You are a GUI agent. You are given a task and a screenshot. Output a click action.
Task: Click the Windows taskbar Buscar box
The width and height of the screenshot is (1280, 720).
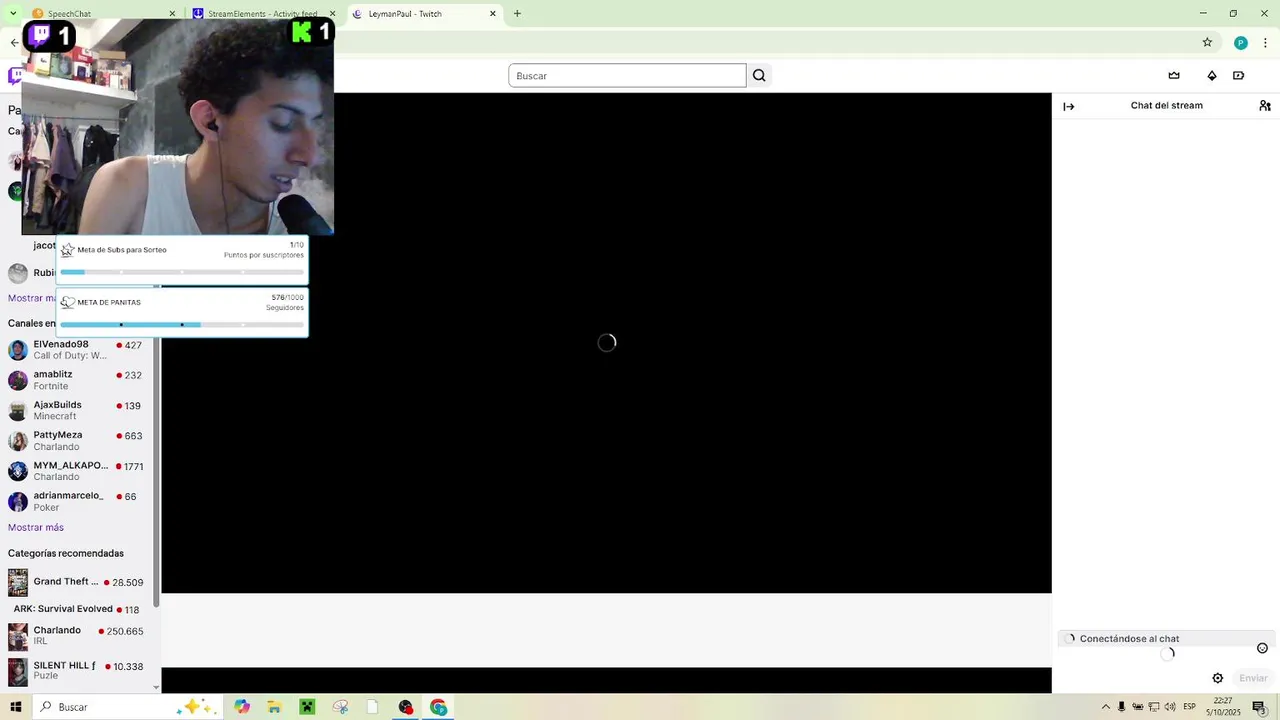(127, 707)
